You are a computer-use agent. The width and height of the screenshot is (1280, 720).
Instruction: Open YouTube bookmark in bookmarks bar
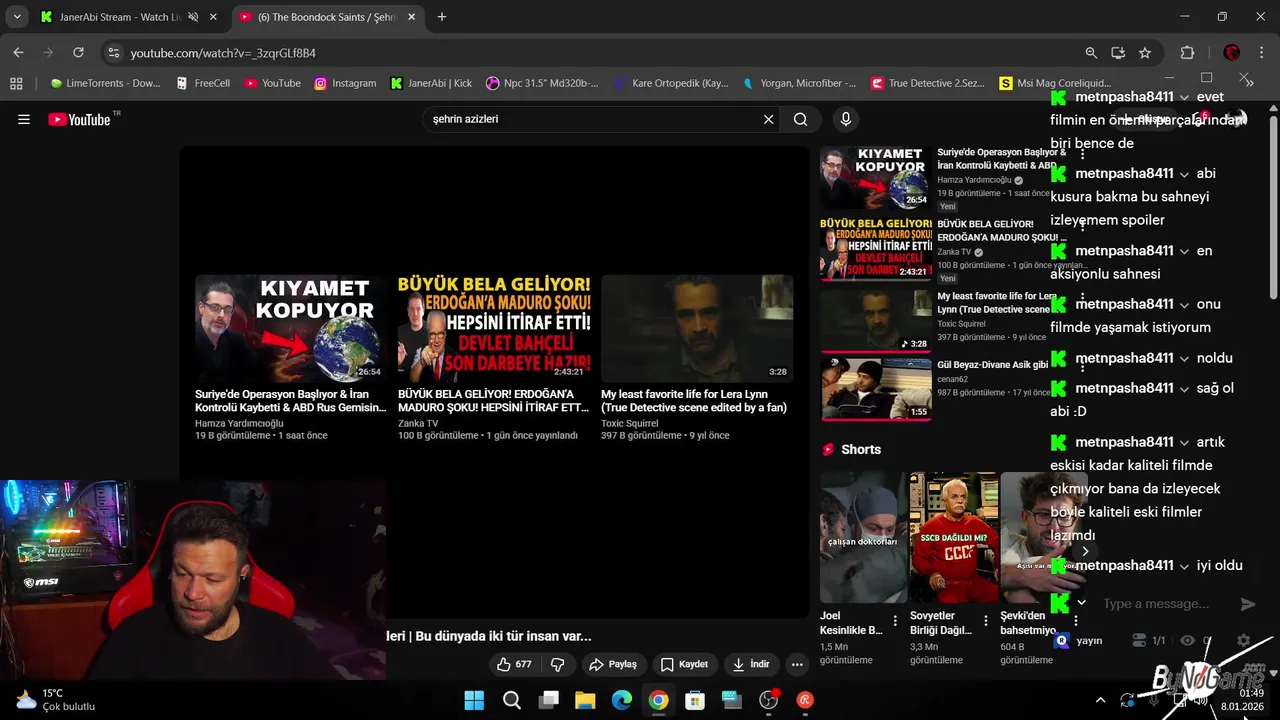[x=273, y=83]
